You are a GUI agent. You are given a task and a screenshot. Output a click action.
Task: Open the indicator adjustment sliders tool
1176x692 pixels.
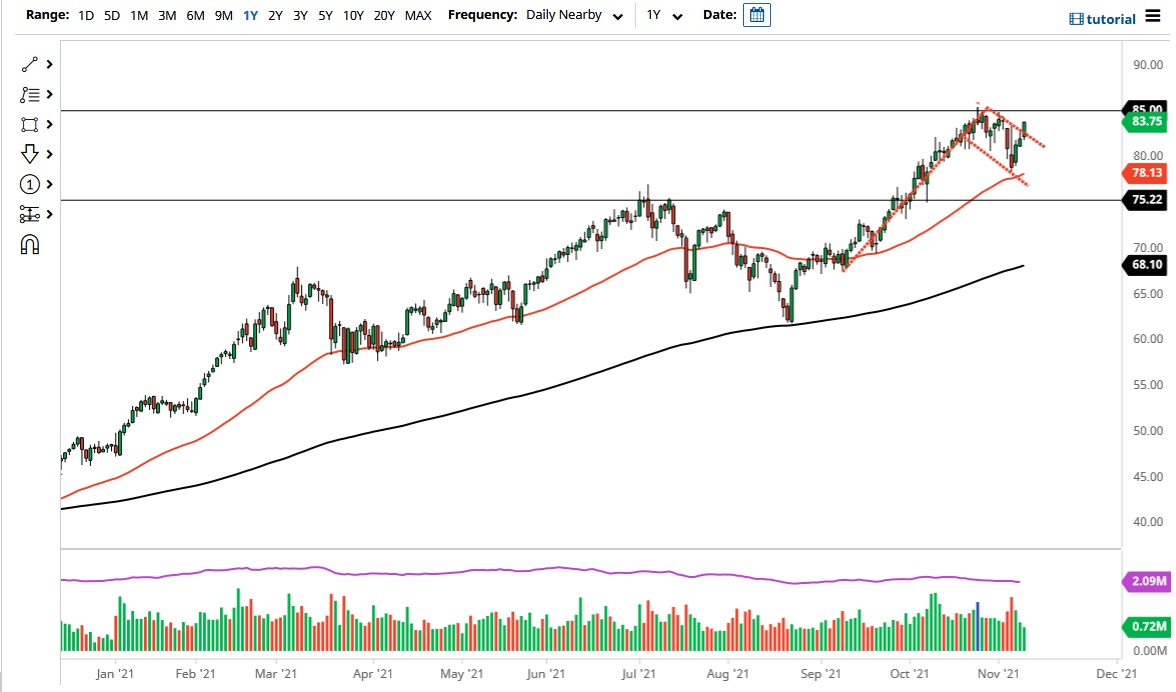click(28, 214)
